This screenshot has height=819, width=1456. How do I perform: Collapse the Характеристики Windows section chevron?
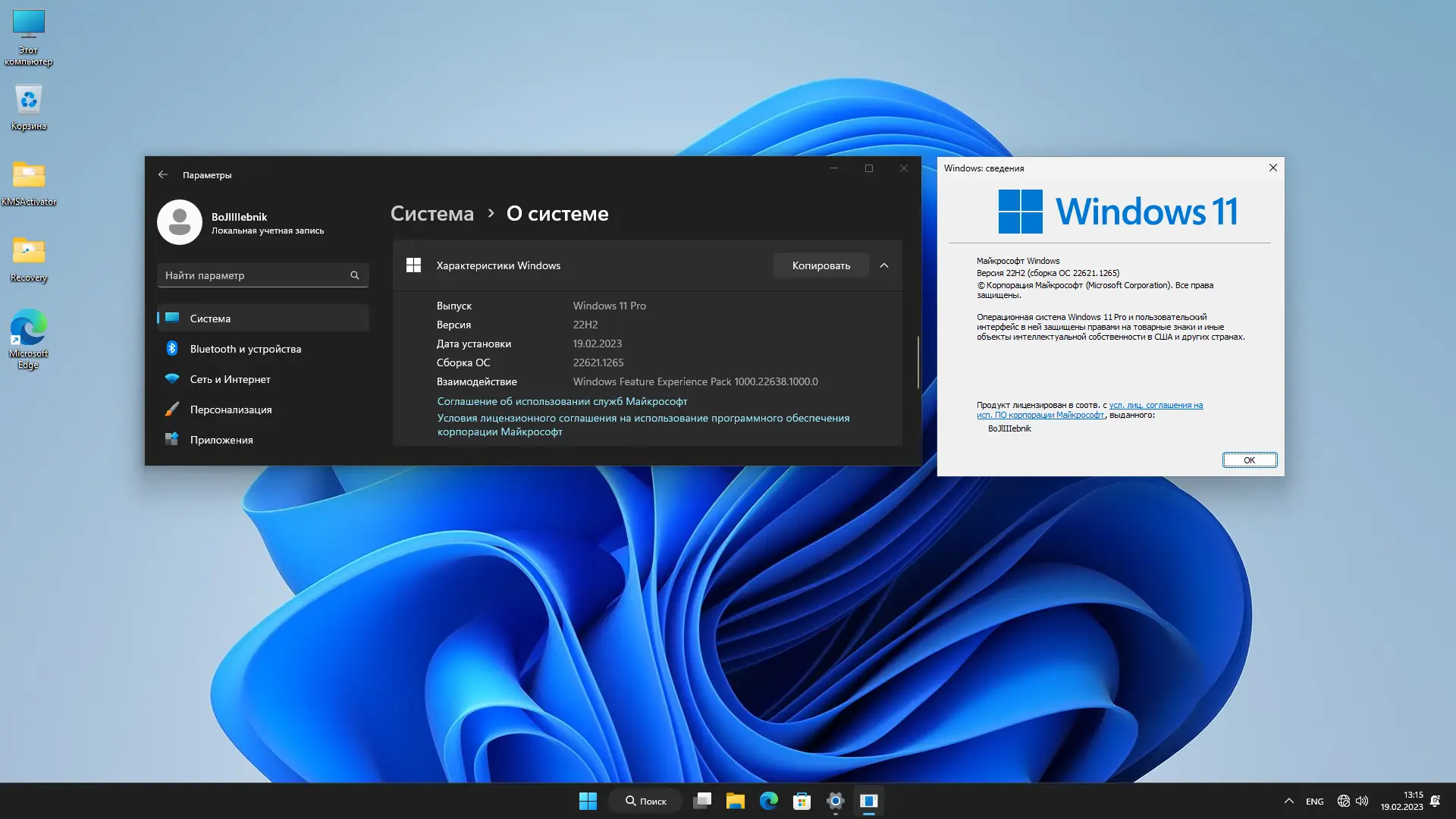click(884, 265)
